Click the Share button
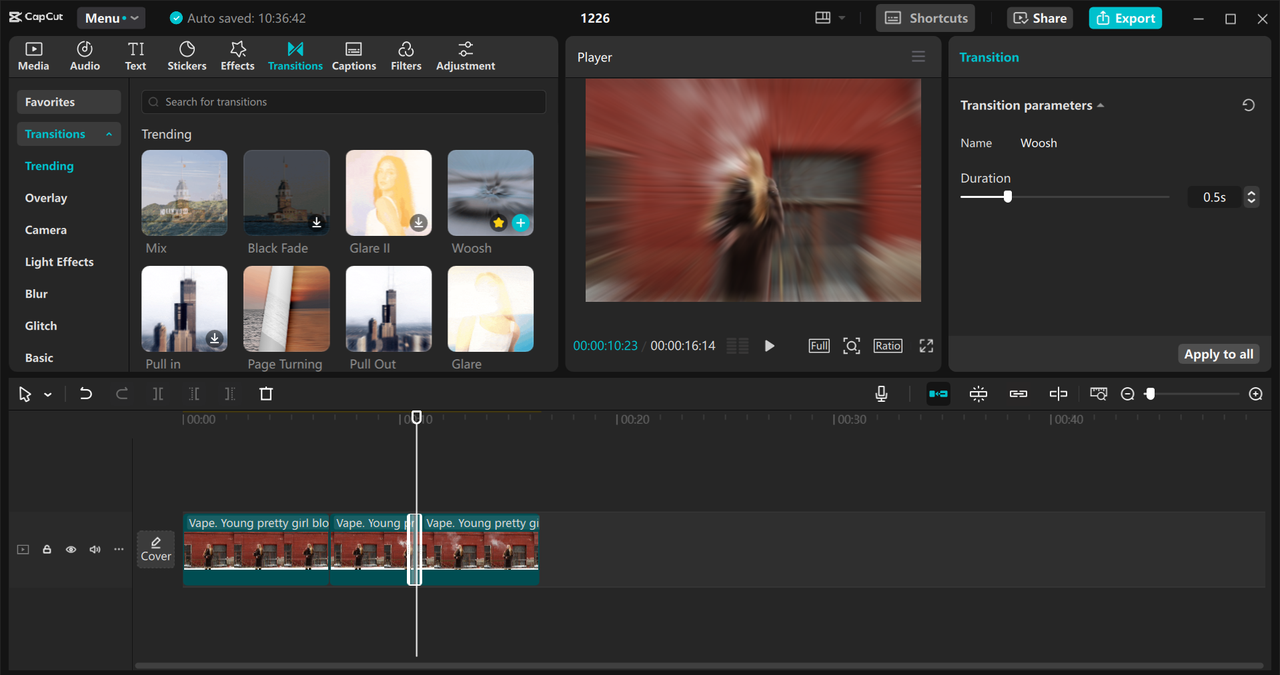1280x675 pixels. tap(1040, 18)
